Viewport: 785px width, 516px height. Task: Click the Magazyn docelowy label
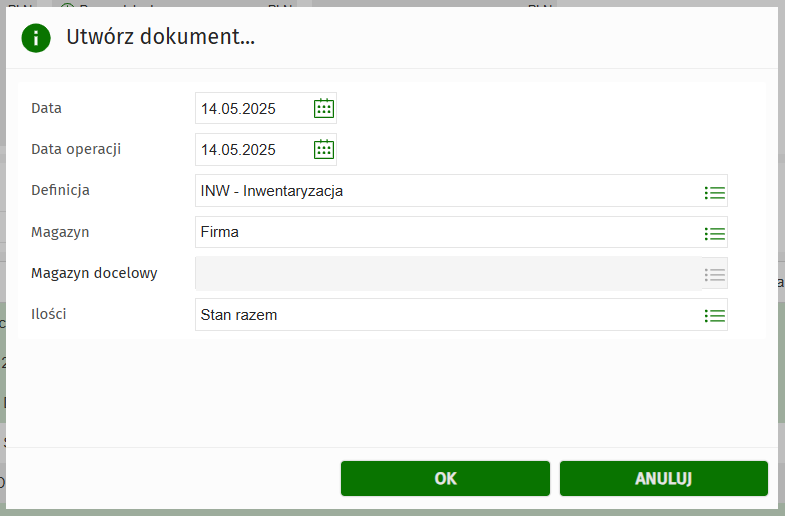94,273
